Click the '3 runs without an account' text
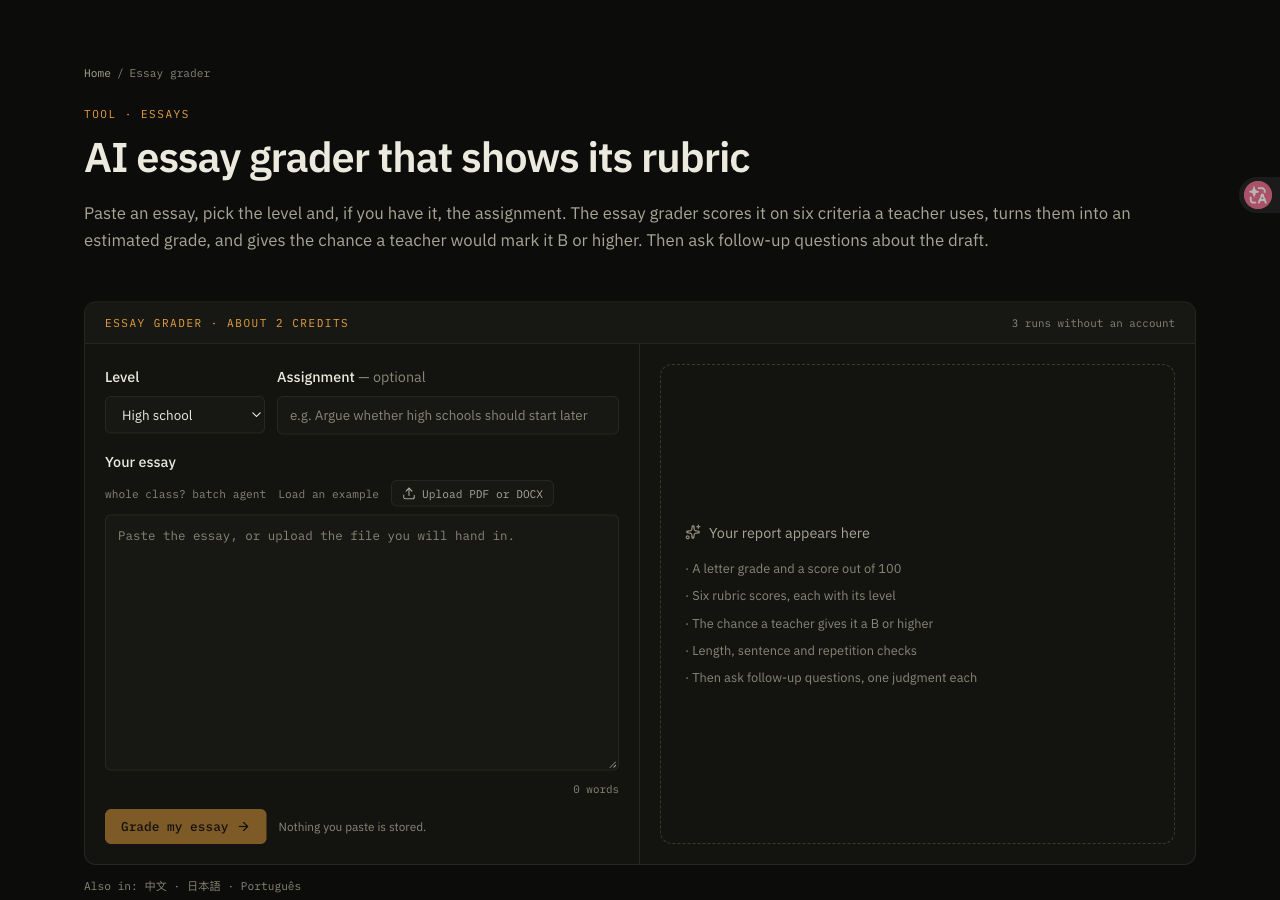The height and width of the screenshot is (900, 1280). tap(1093, 323)
